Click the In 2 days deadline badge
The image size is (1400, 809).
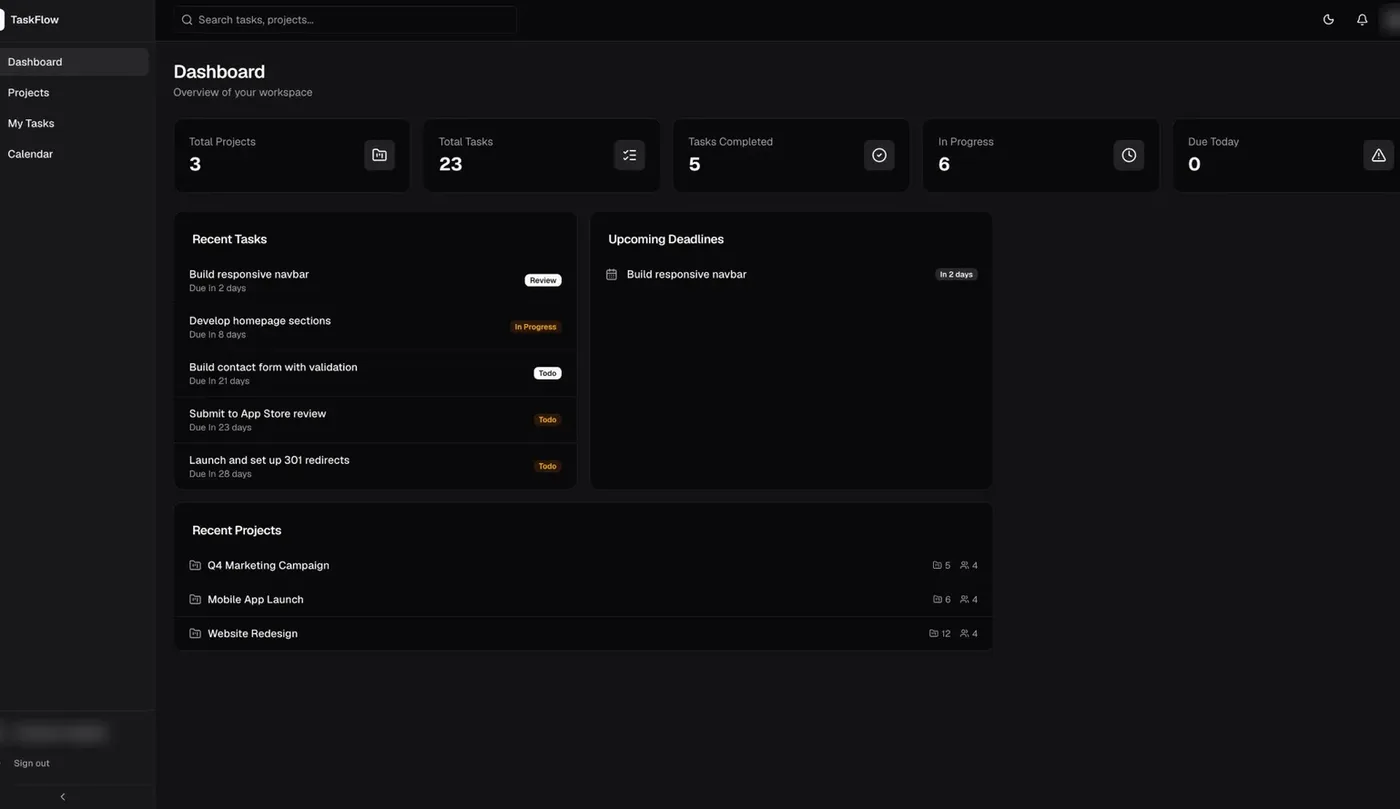(x=956, y=274)
